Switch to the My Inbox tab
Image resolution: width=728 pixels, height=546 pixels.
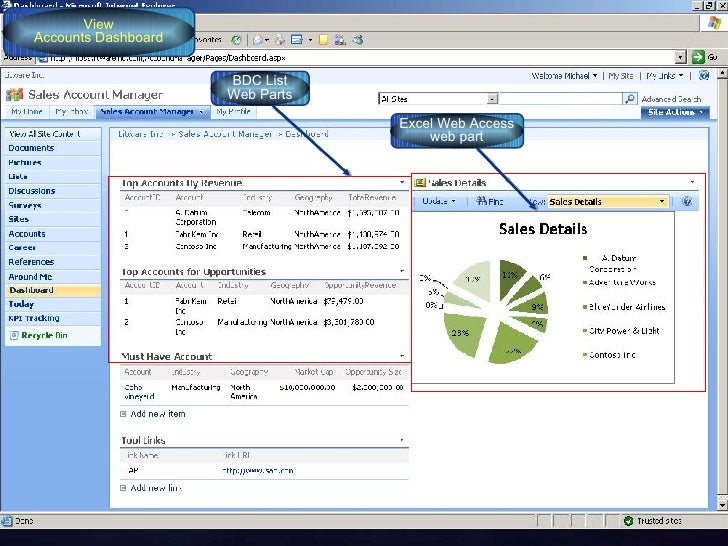(71, 112)
